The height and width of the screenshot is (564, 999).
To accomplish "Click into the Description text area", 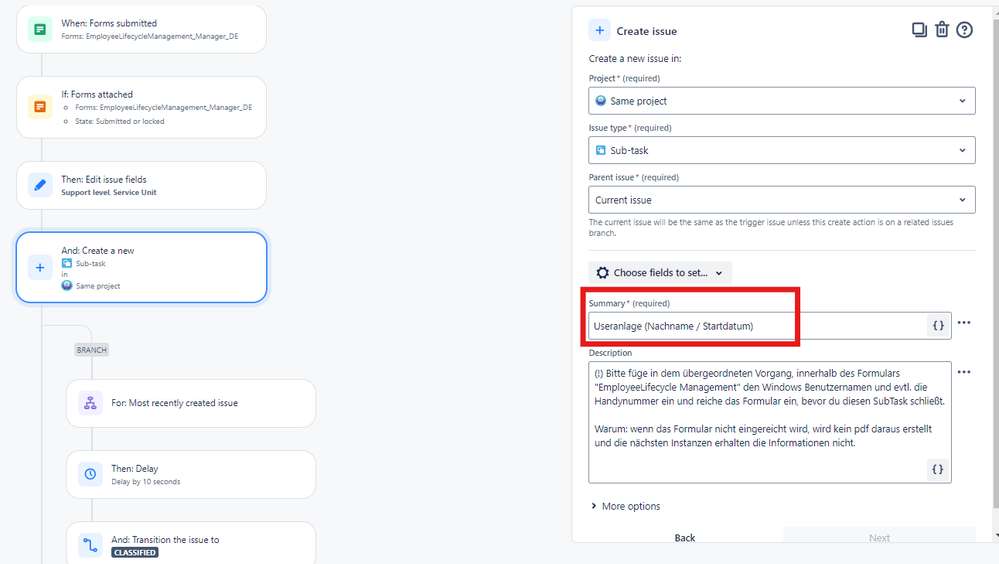I will pos(770,423).
